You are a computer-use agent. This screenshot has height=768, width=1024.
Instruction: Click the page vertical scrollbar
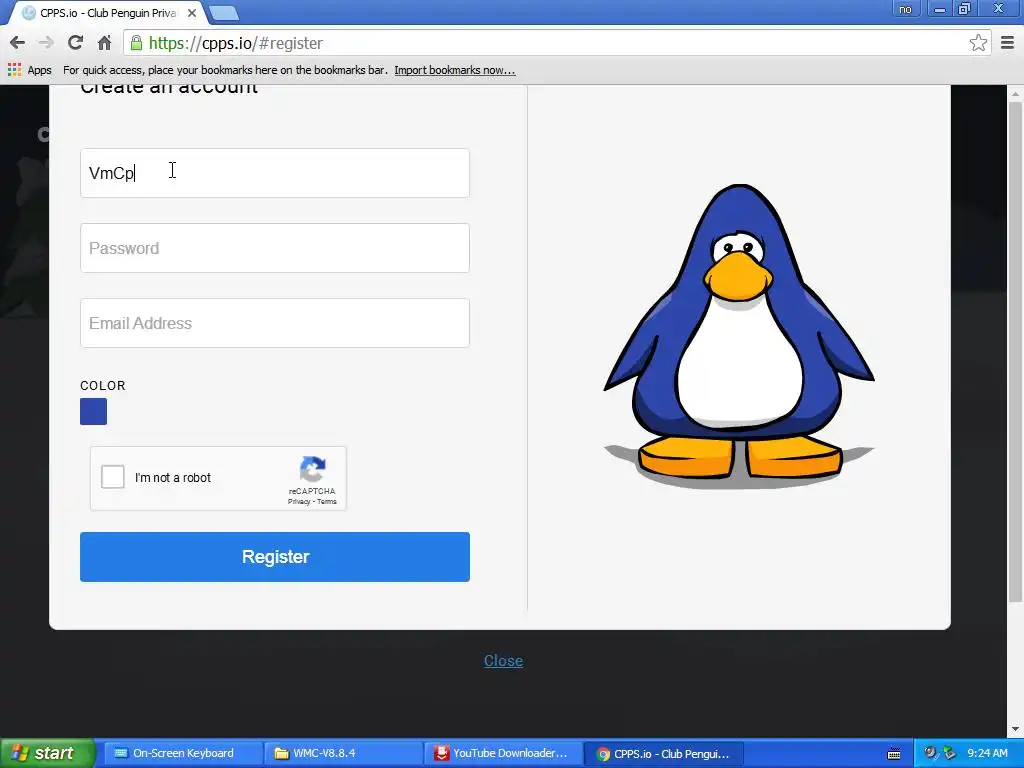[x=1015, y=353]
